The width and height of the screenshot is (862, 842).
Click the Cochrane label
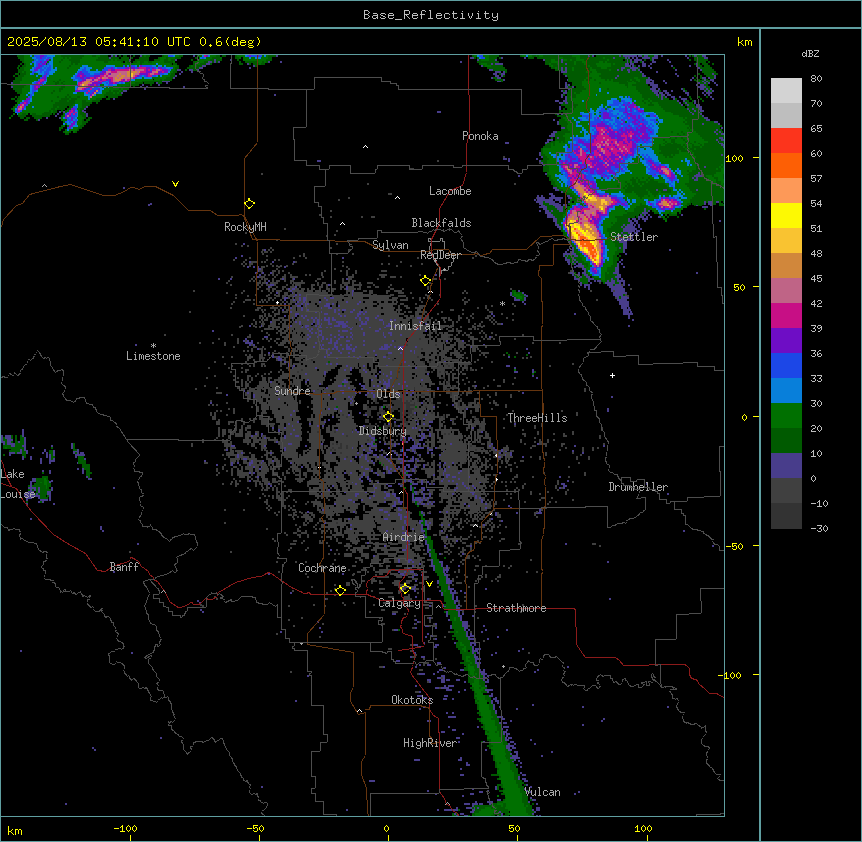coord(322,568)
